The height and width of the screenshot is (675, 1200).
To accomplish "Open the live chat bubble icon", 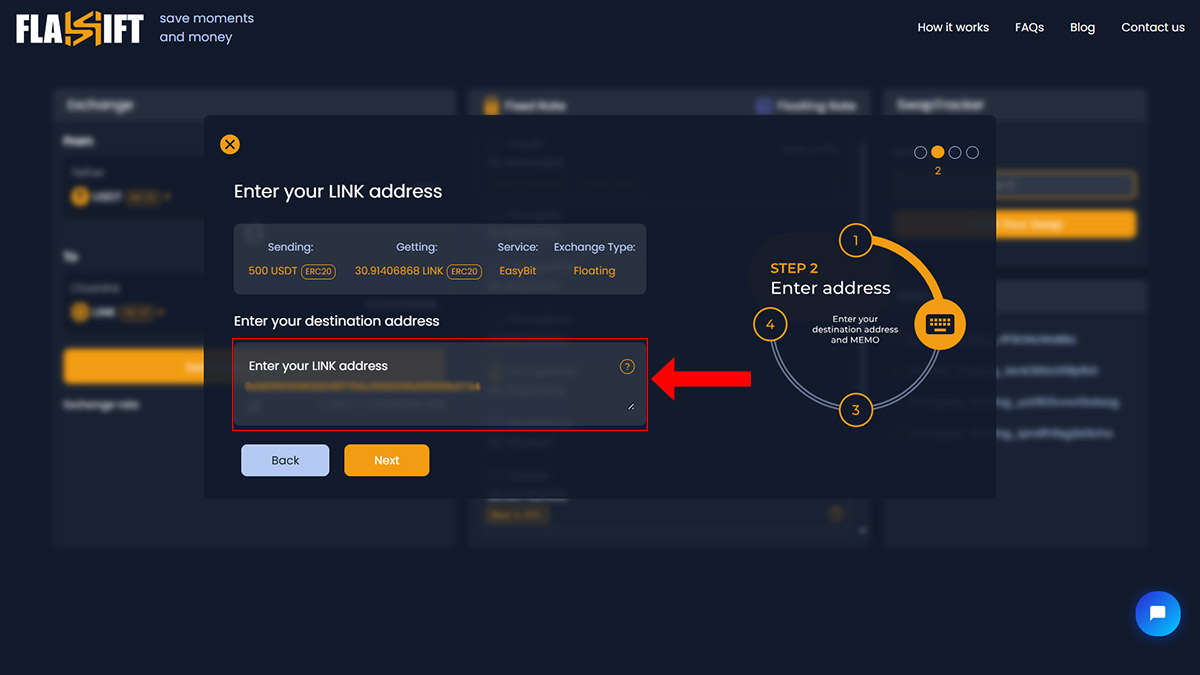I will click(x=1158, y=613).
